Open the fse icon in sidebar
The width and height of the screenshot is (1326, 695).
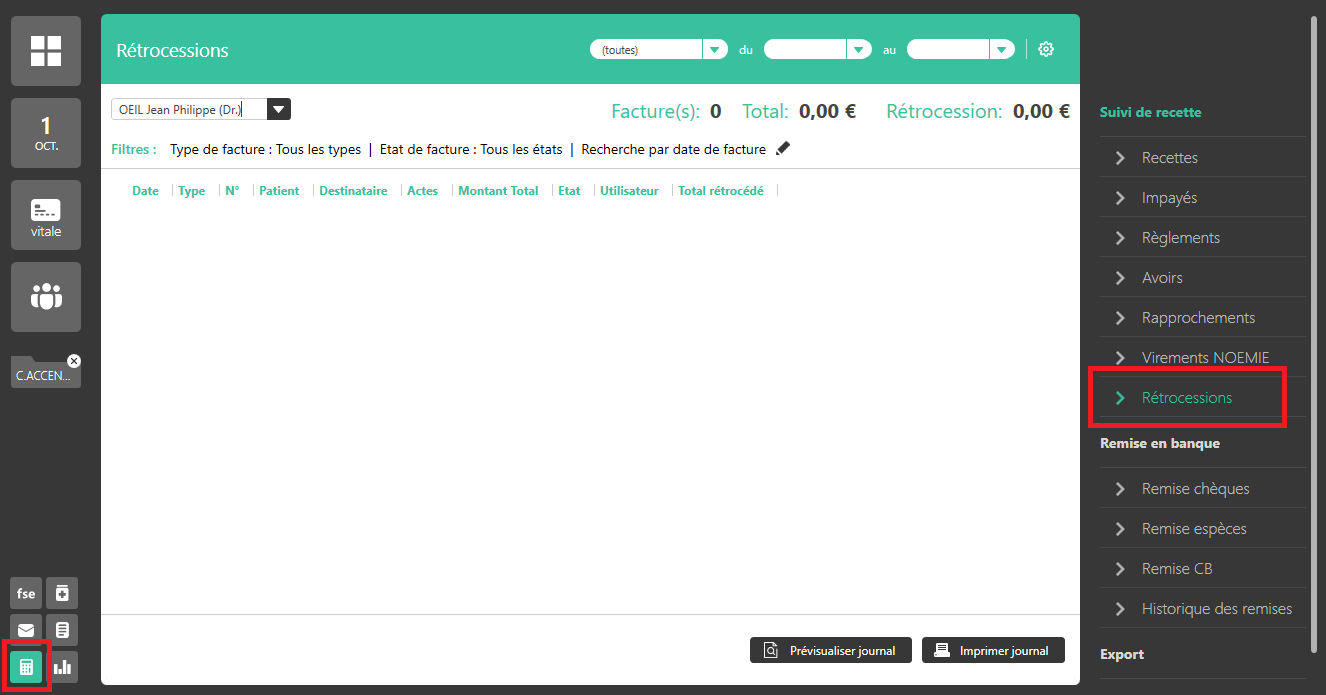26,593
